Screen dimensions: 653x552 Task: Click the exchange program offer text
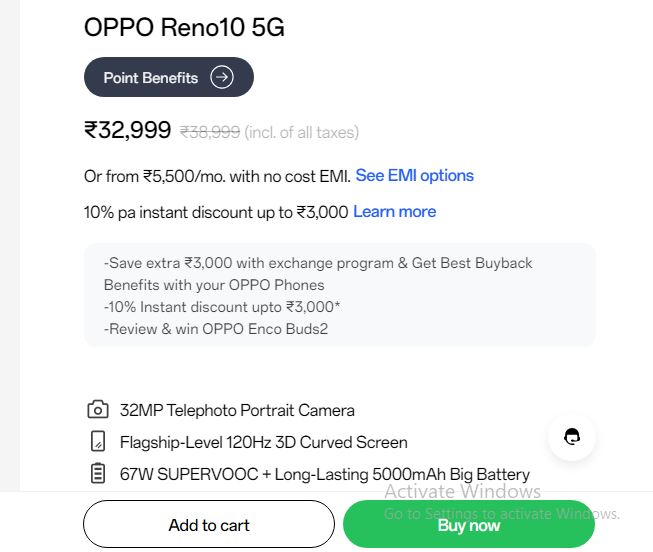click(x=318, y=274)
